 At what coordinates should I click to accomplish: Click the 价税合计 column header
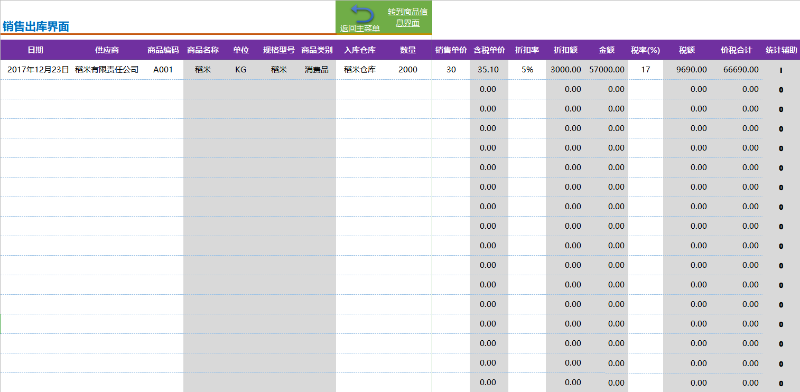pyautogui.click(x=736, y=50)
